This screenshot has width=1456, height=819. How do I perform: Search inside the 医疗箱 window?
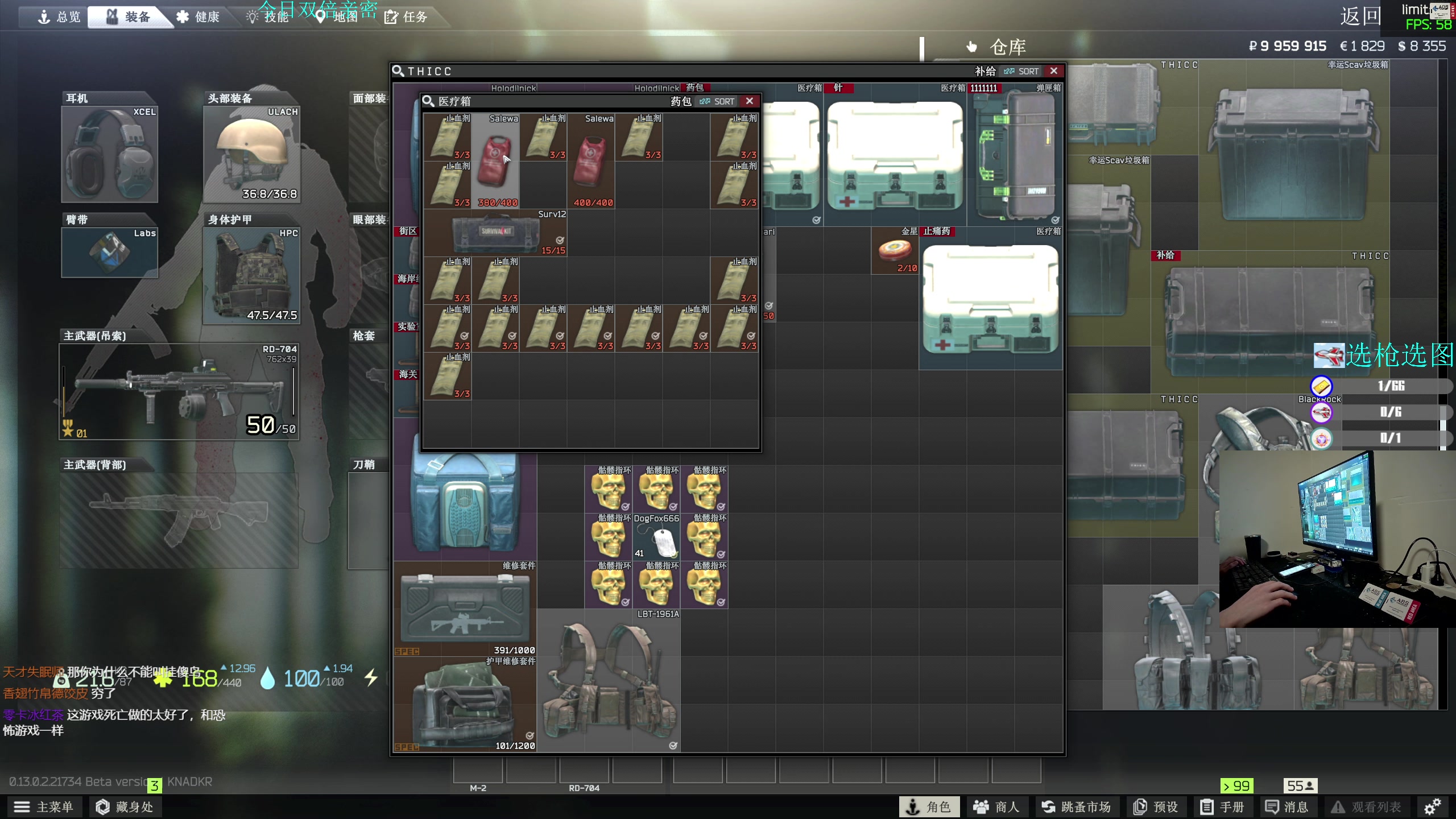428,101
